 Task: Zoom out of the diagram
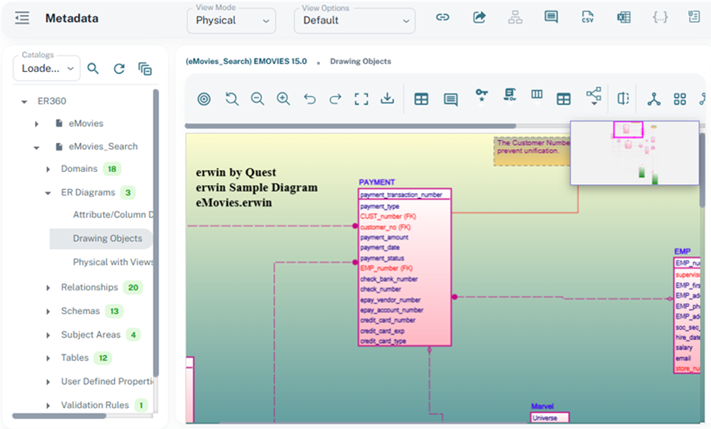pos(258,98)
